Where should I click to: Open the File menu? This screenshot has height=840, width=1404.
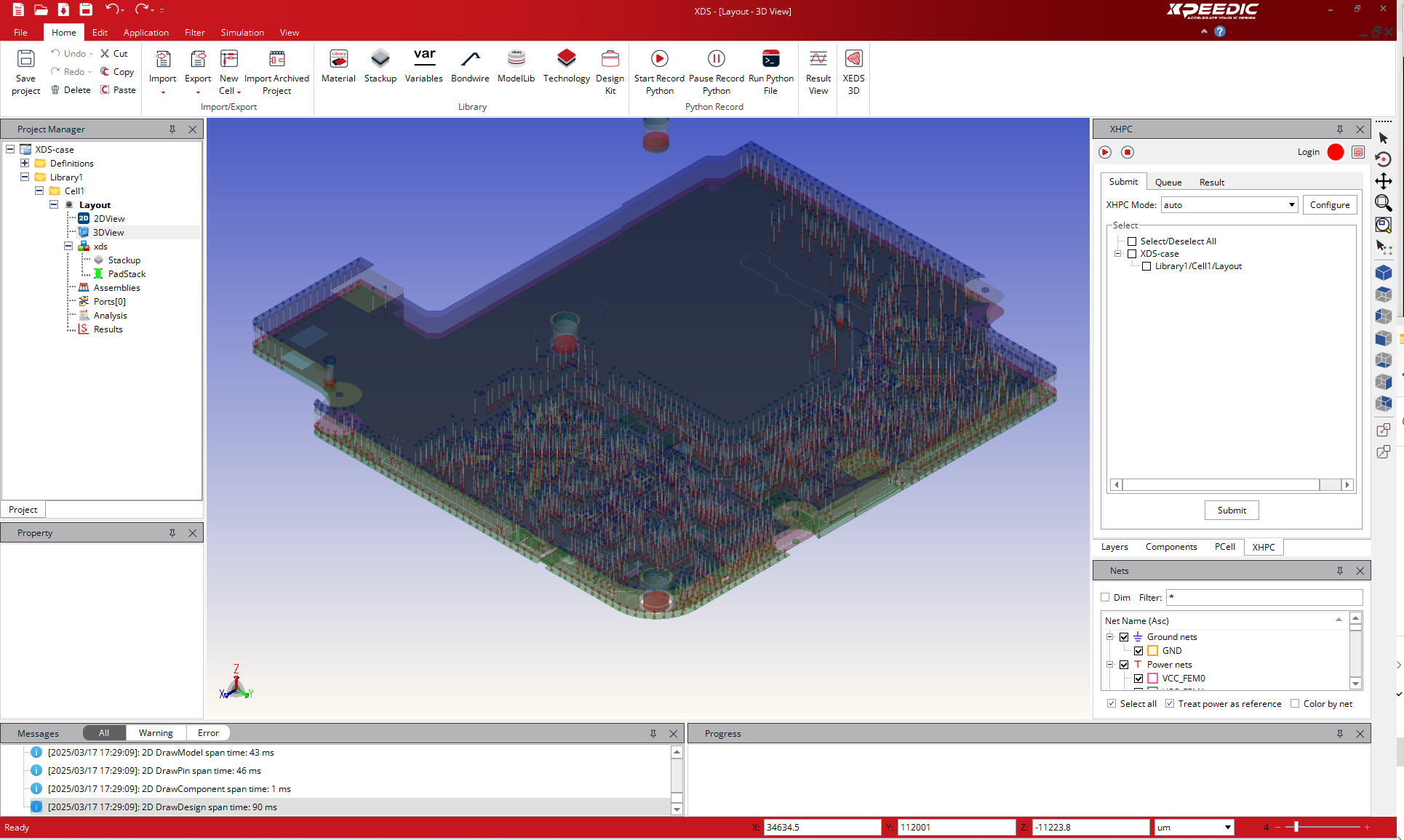tap(20, 32)
